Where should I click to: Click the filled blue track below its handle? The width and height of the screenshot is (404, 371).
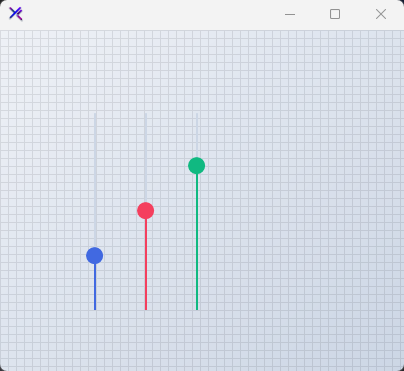pyautogui.click(x=95, y=287)
